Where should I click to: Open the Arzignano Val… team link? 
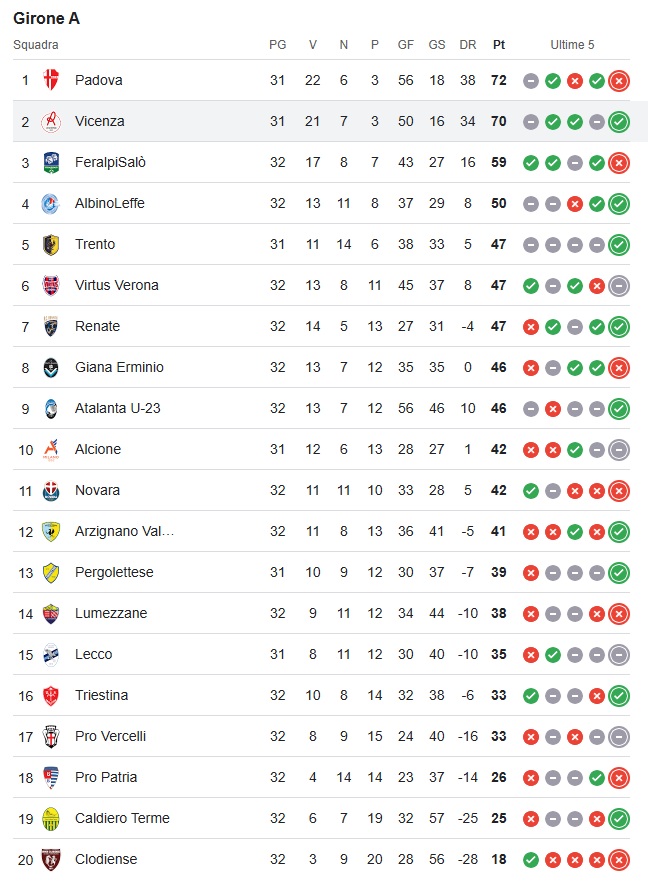(x=124, y=531)
